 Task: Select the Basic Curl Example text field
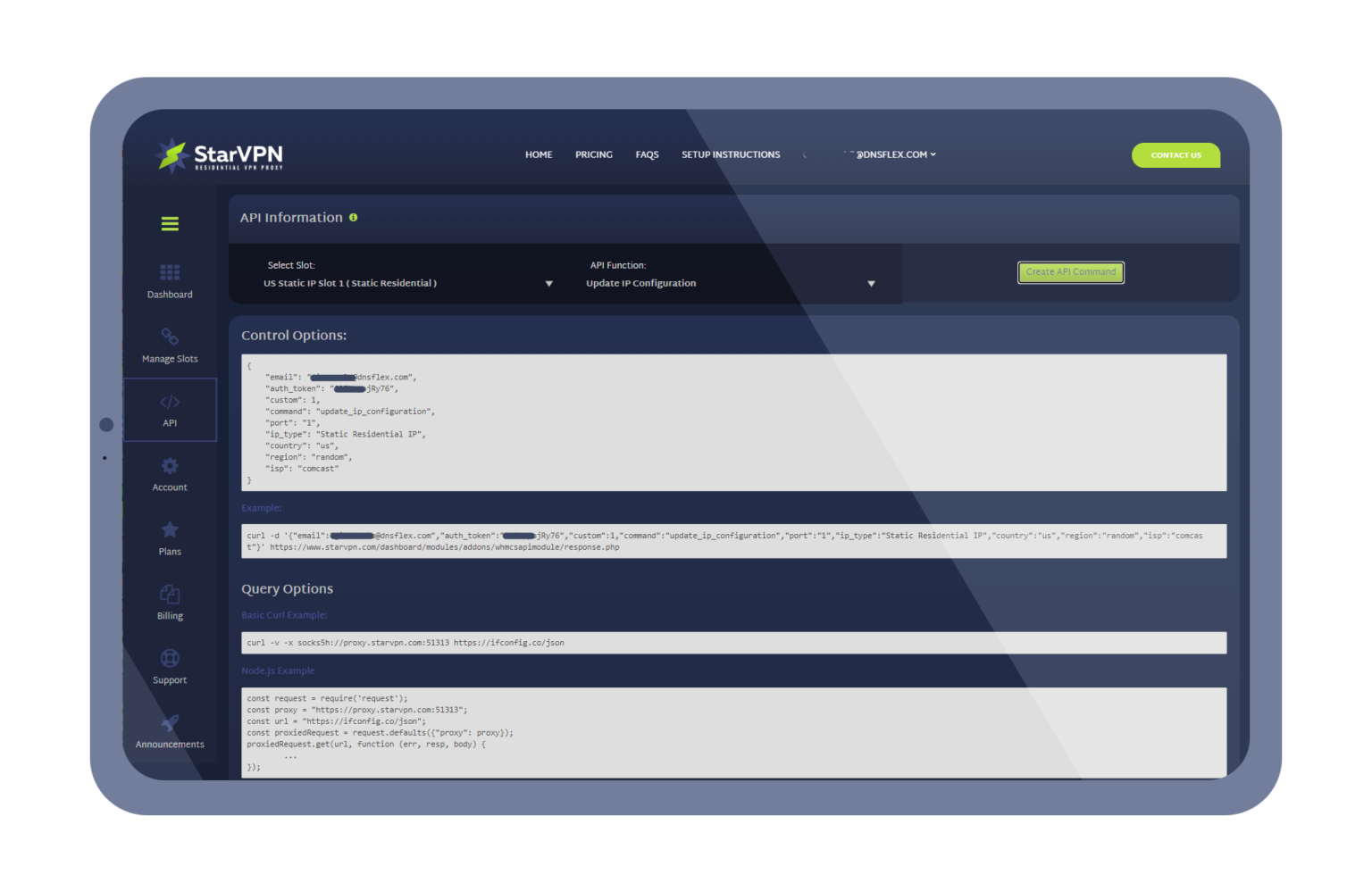click(x=734, y=642)
